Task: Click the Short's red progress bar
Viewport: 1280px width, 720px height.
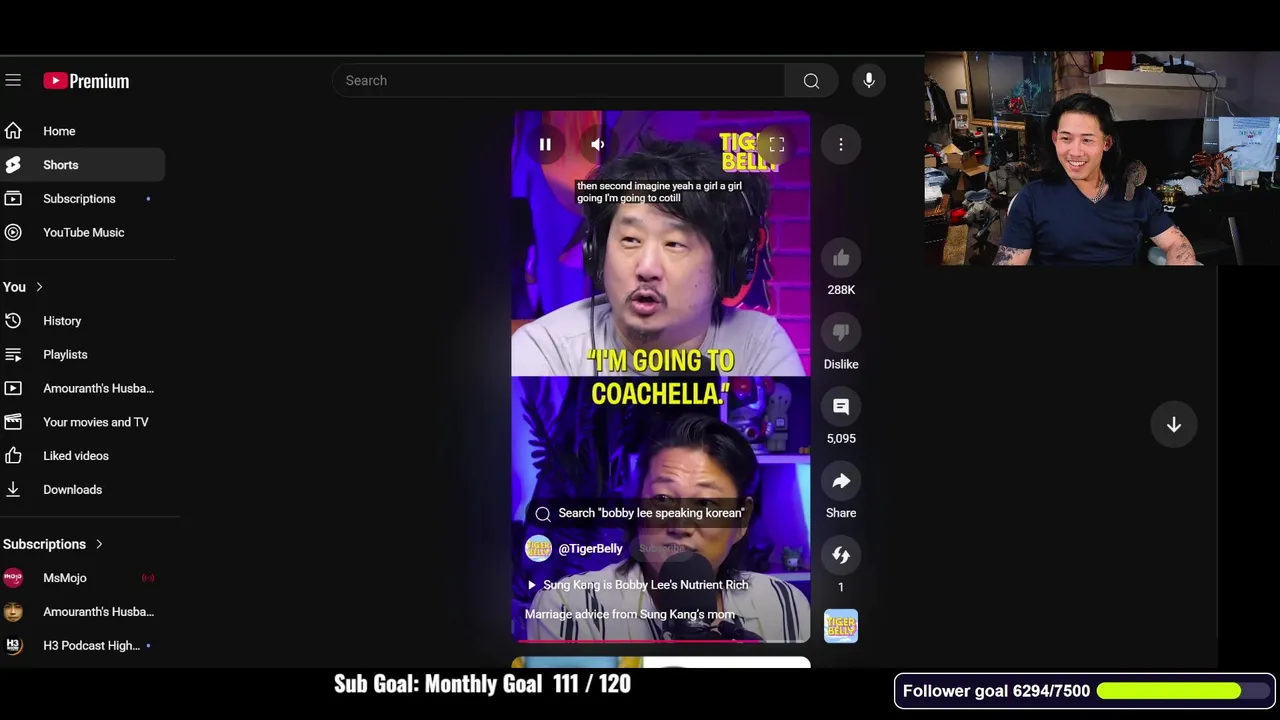Action: coord(661,640)
